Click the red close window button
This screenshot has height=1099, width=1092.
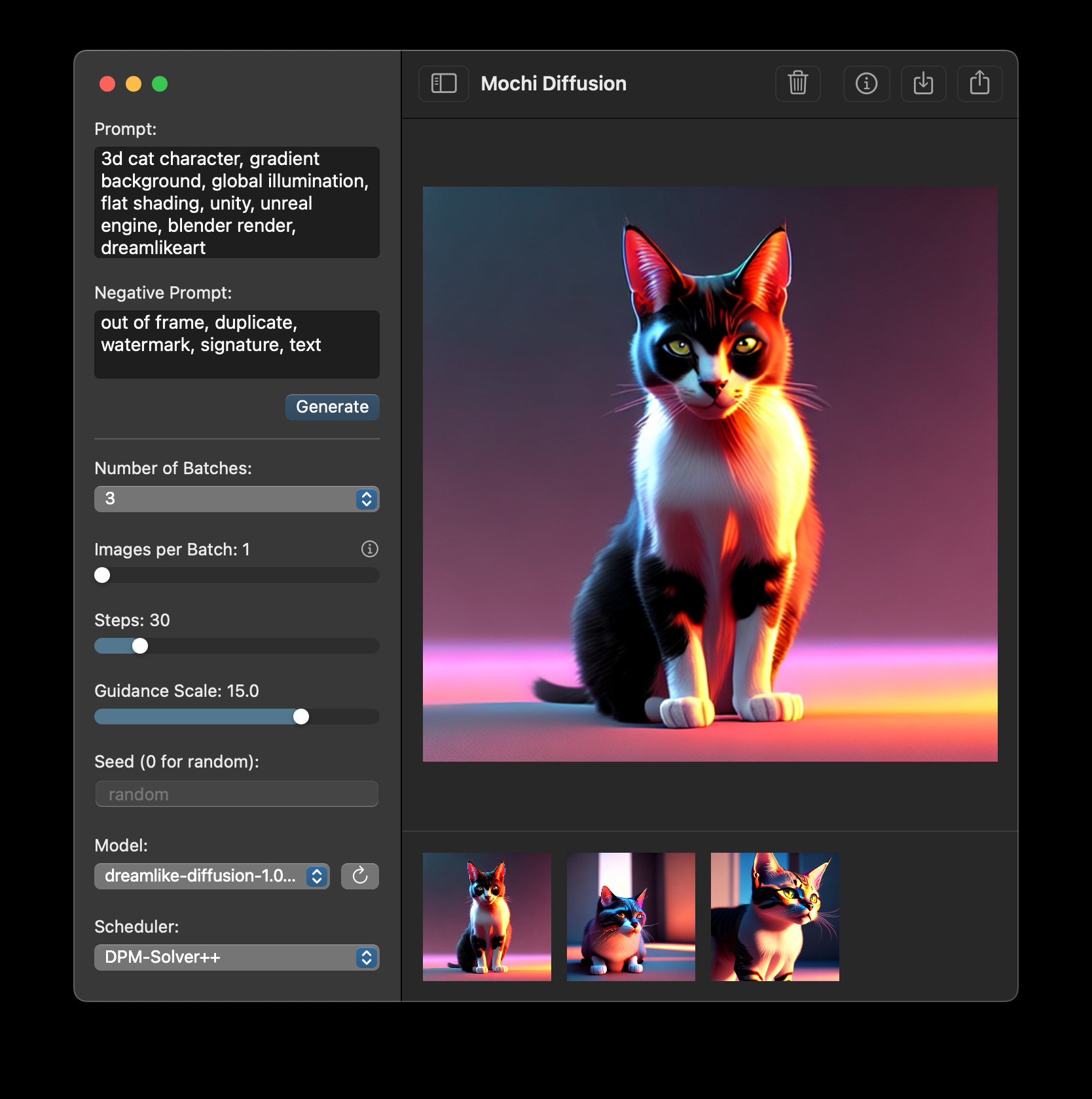coord(107,84)
